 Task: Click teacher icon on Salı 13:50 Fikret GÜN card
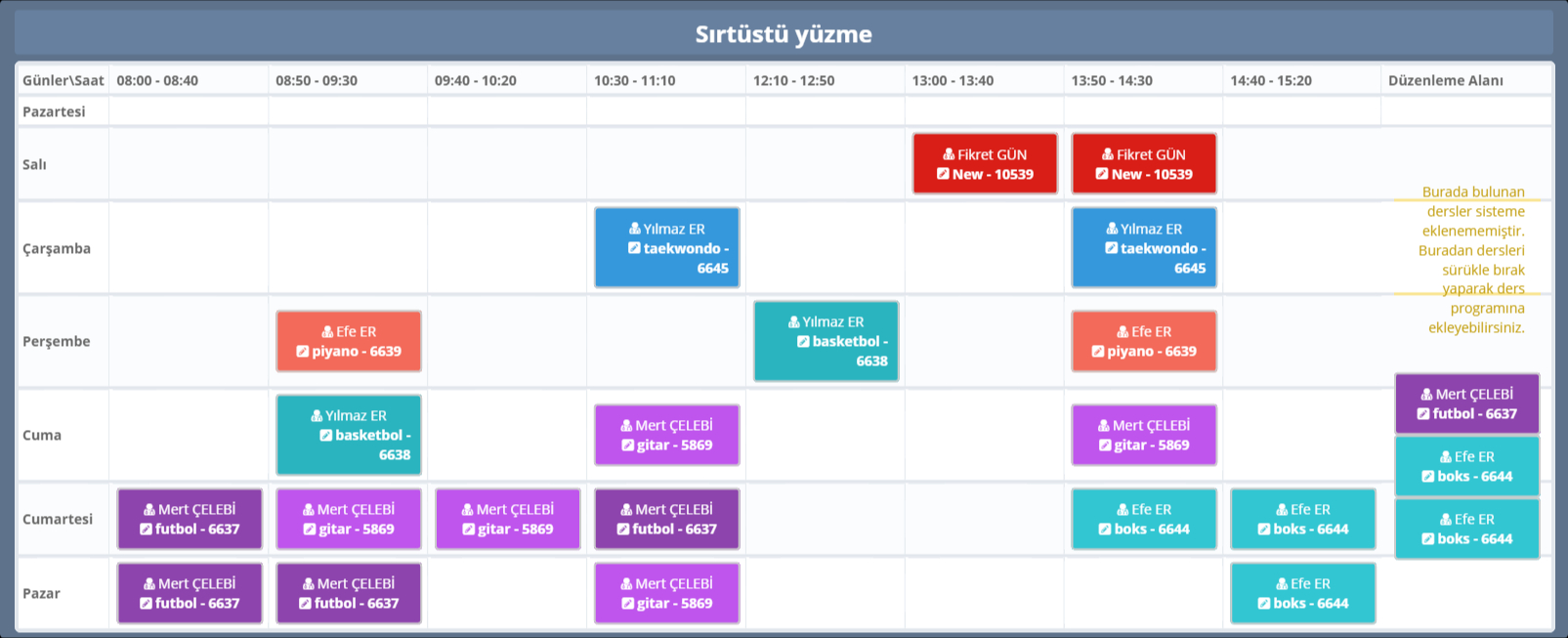tap(1108, 154)
